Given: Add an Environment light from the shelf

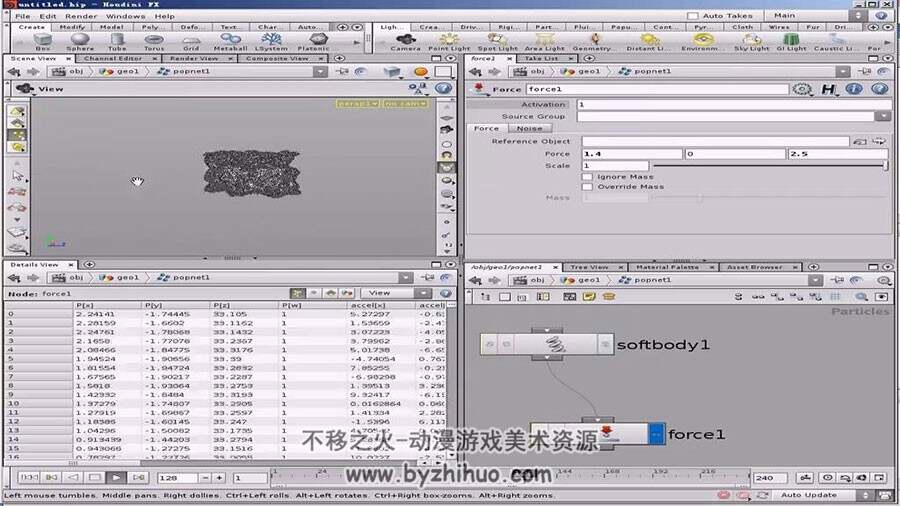Looking at the screenshot, I should coord(702,41).
